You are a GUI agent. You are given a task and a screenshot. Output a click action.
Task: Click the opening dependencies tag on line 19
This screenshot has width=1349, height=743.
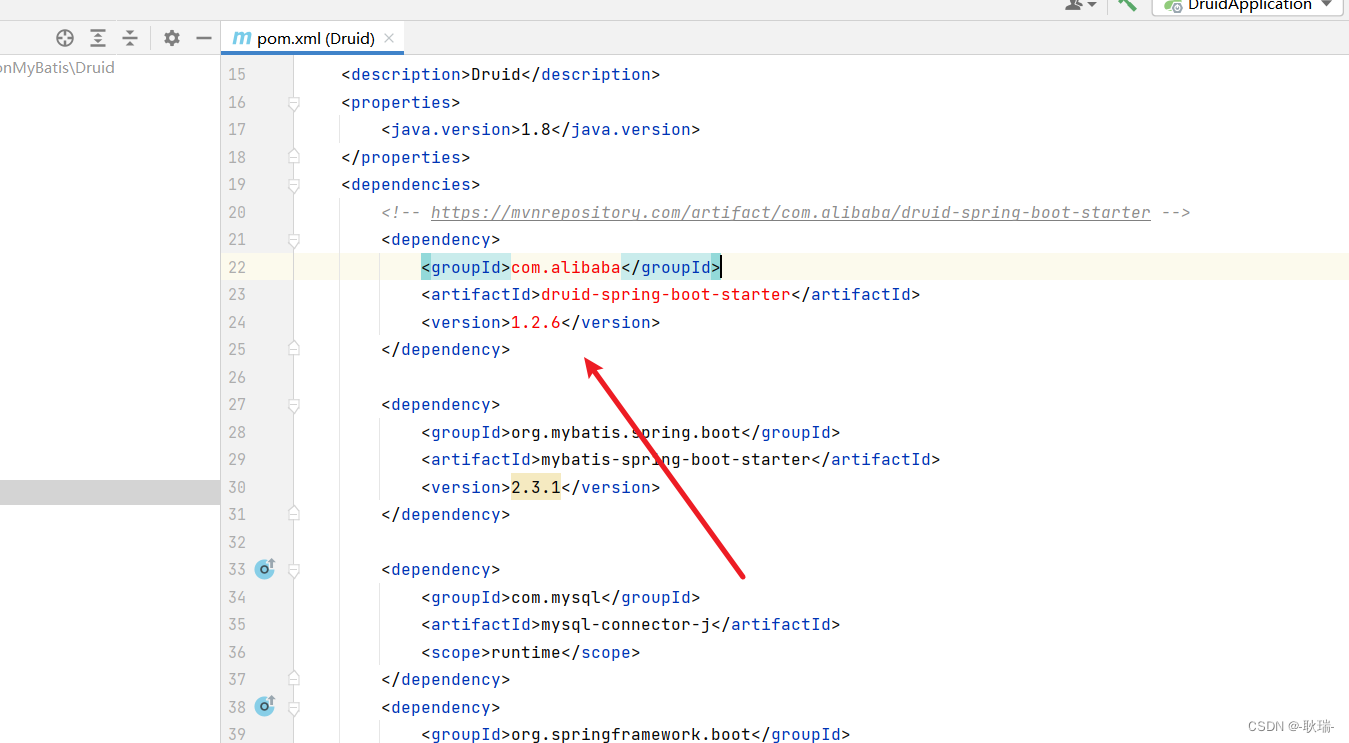411,184
